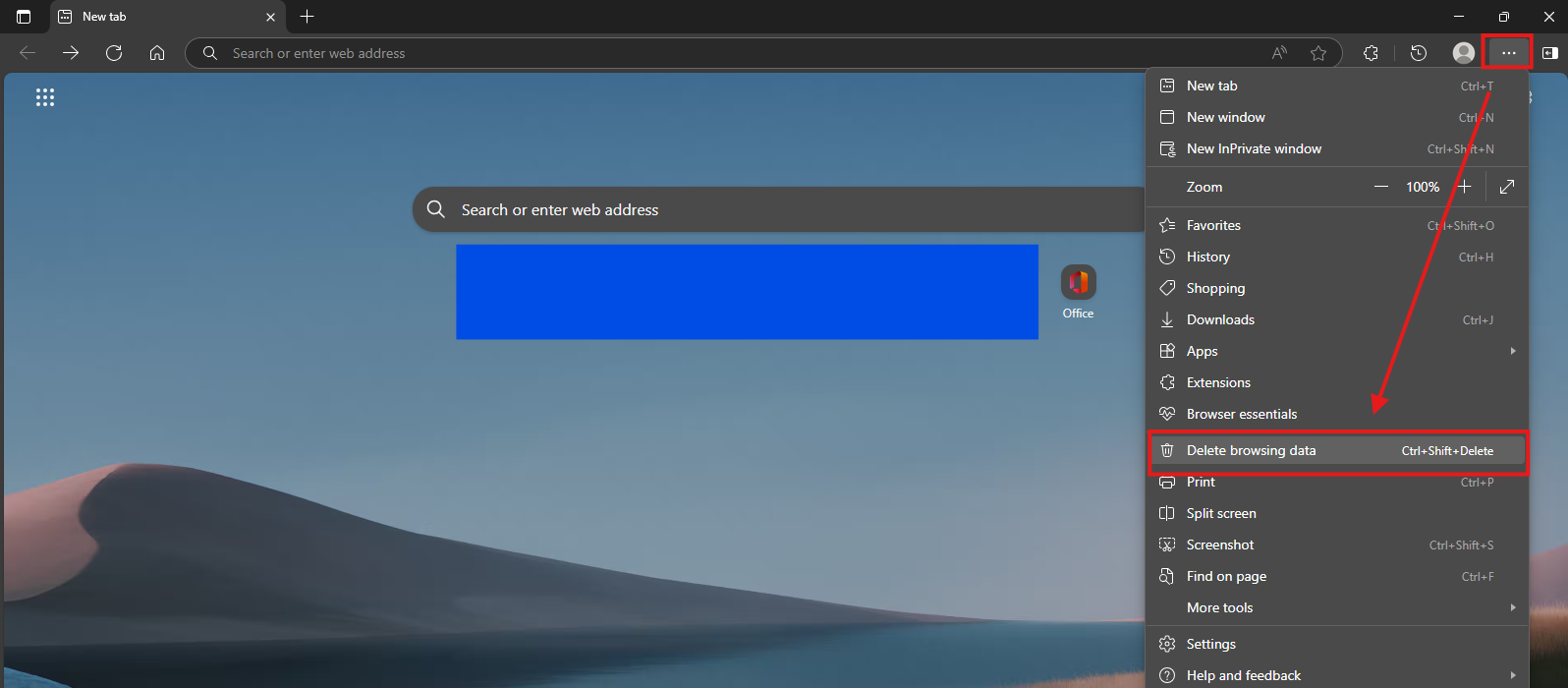
Task: Open a new tab with plus button
Action: pyautogui.click(x=308, y=17)
